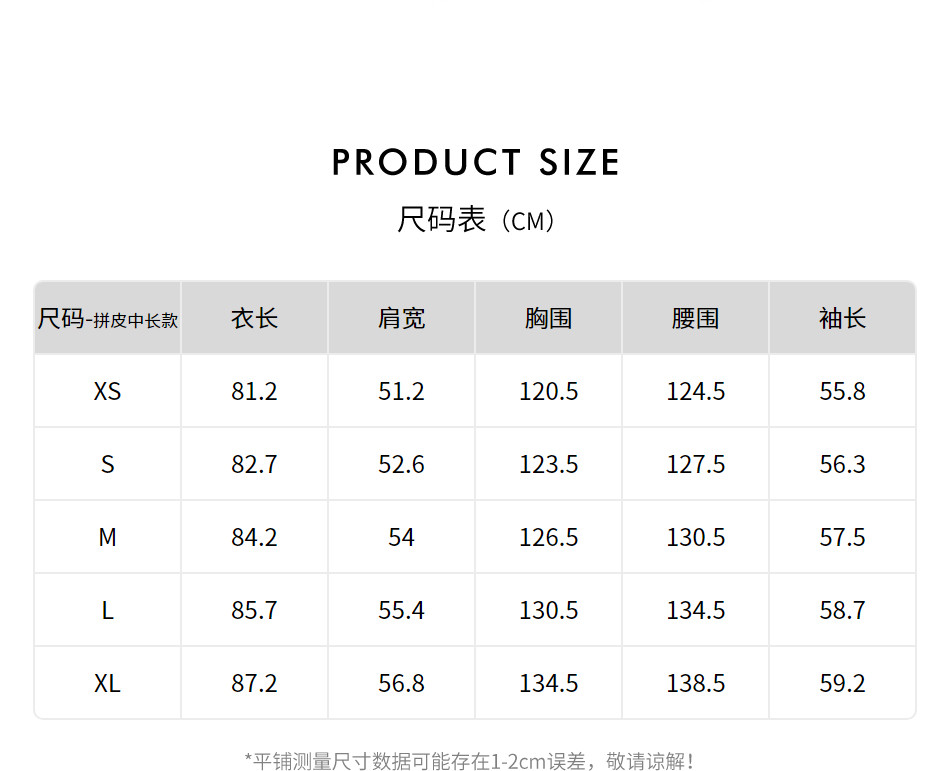Click the PRODUCT SIZE heading
Screen dimensions: 950x771
coord(475,162)
